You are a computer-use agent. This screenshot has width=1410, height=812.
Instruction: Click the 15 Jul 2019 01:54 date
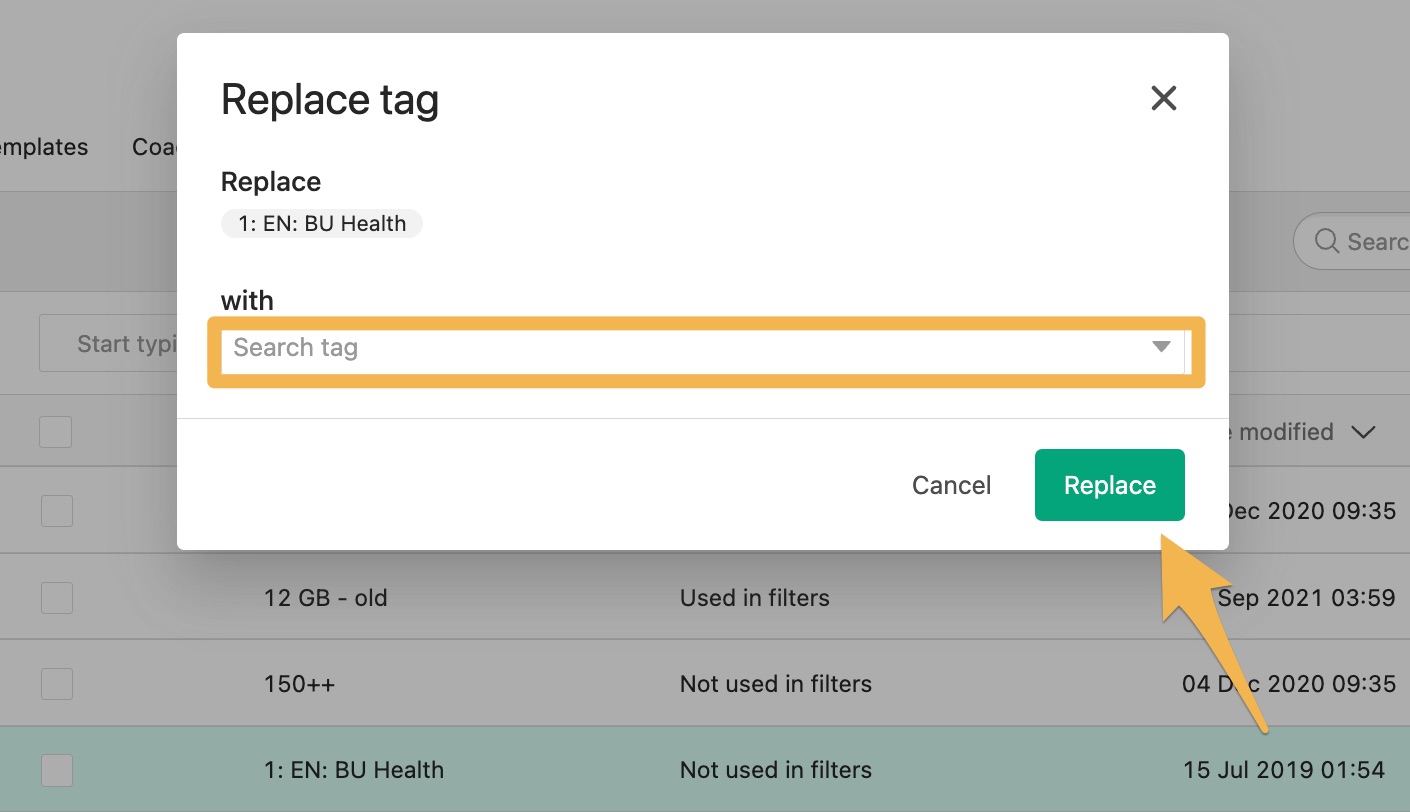click(x=1283, y=770)
